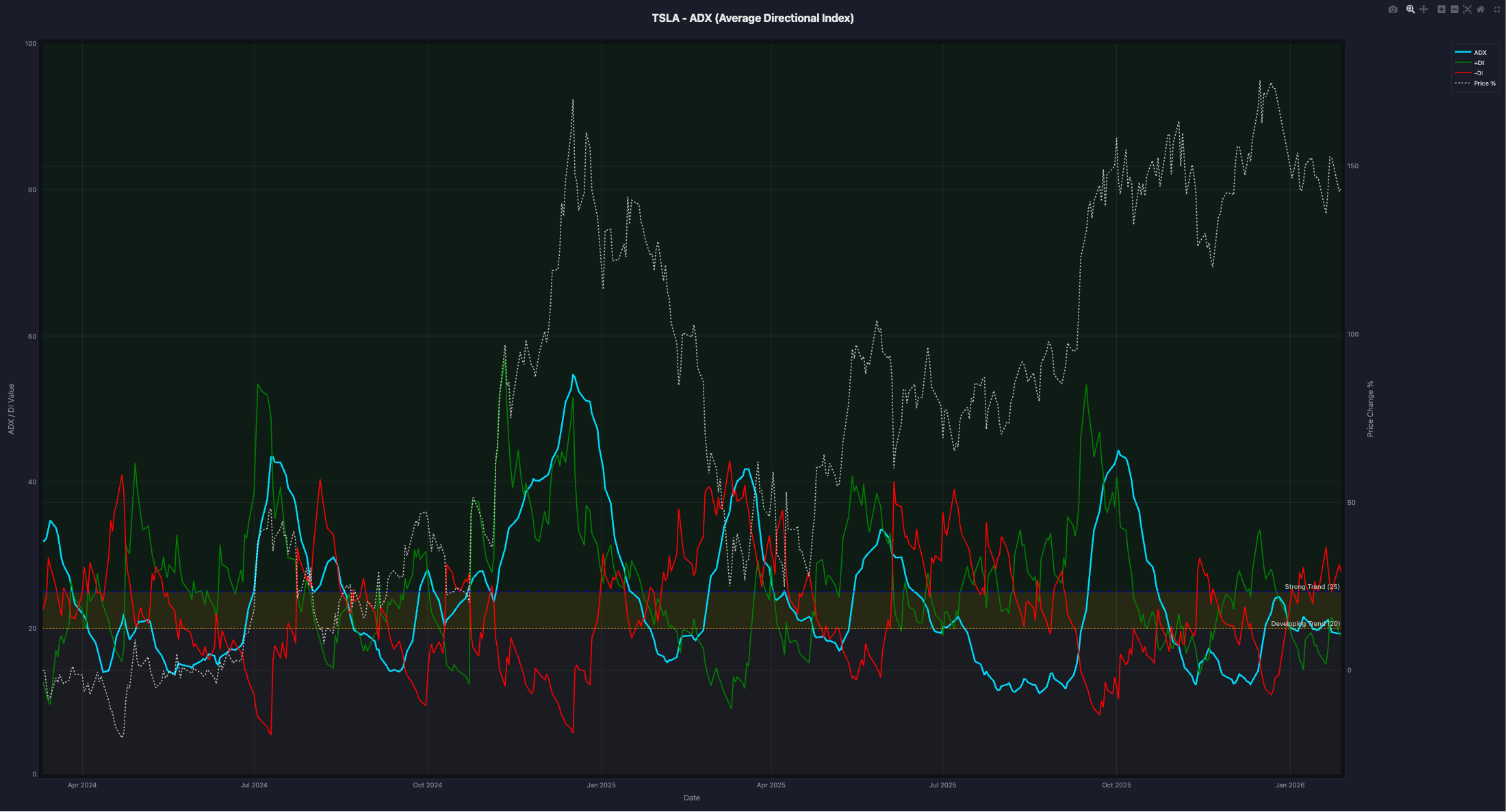Toggle Price % trace visibility

tap(1485, 83)
